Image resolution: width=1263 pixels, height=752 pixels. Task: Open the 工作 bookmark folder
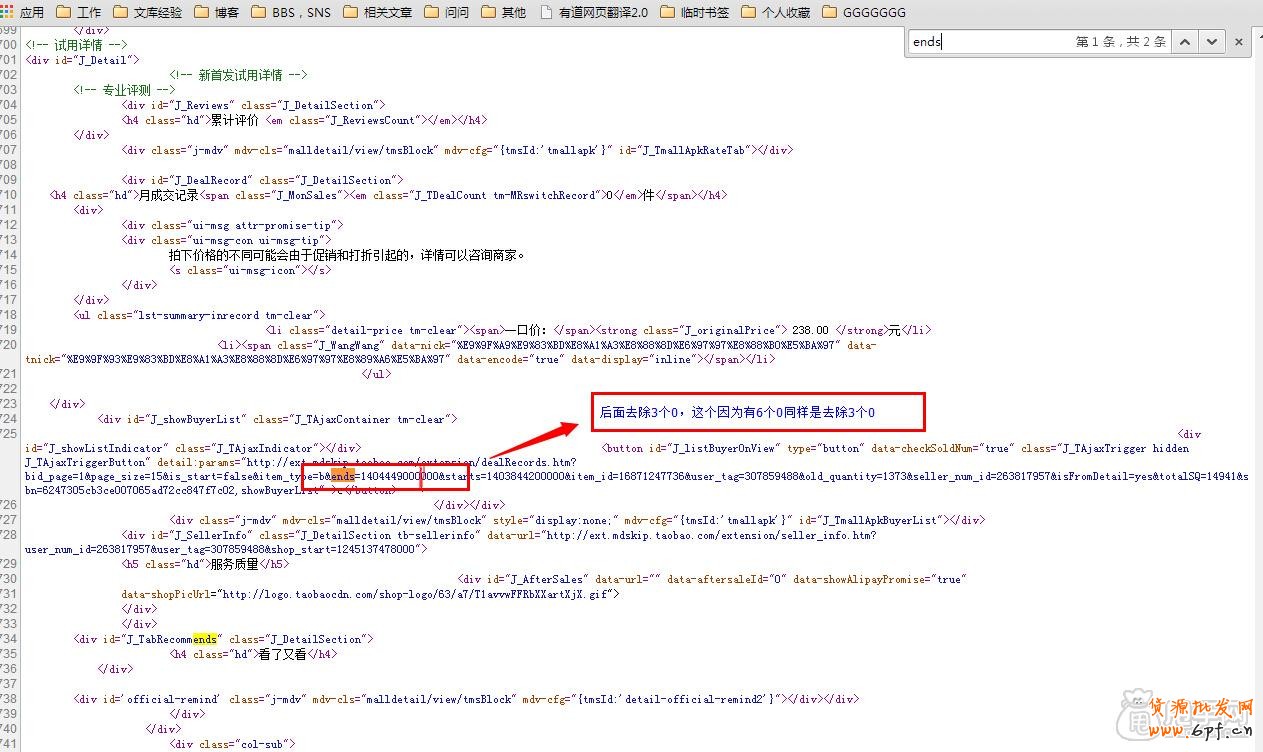pos(79,12)
